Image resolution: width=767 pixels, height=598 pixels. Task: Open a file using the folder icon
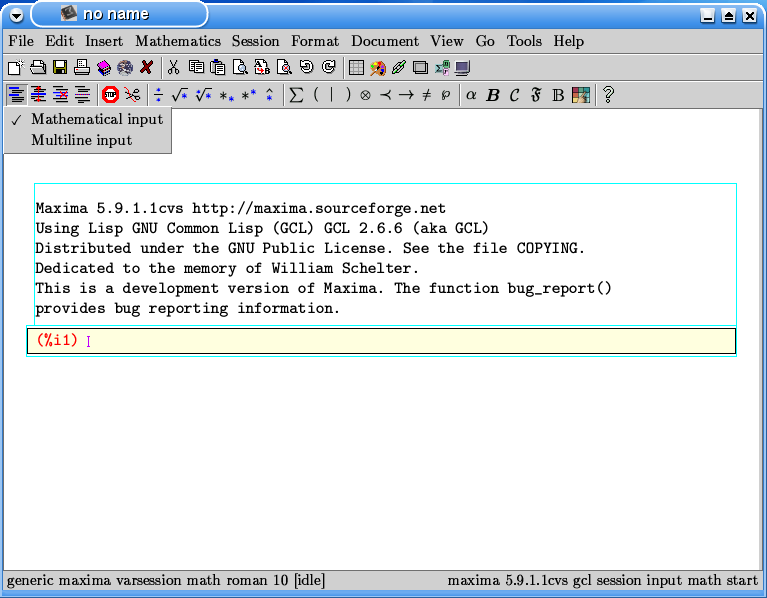click(38, 67)
